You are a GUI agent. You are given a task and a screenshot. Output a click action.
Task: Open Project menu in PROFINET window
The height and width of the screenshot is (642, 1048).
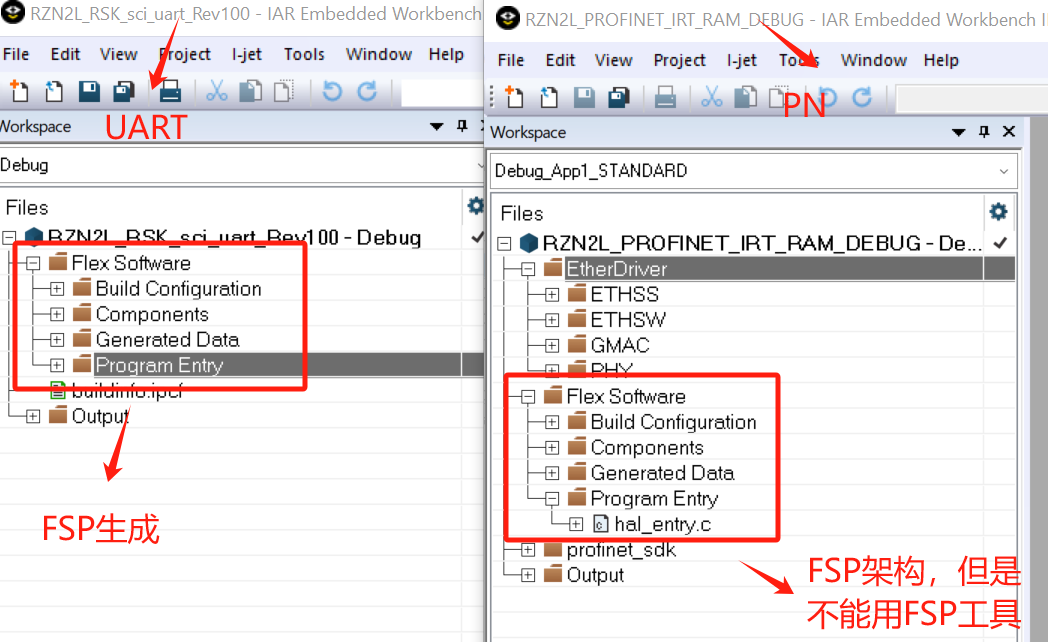click(679, 60)
